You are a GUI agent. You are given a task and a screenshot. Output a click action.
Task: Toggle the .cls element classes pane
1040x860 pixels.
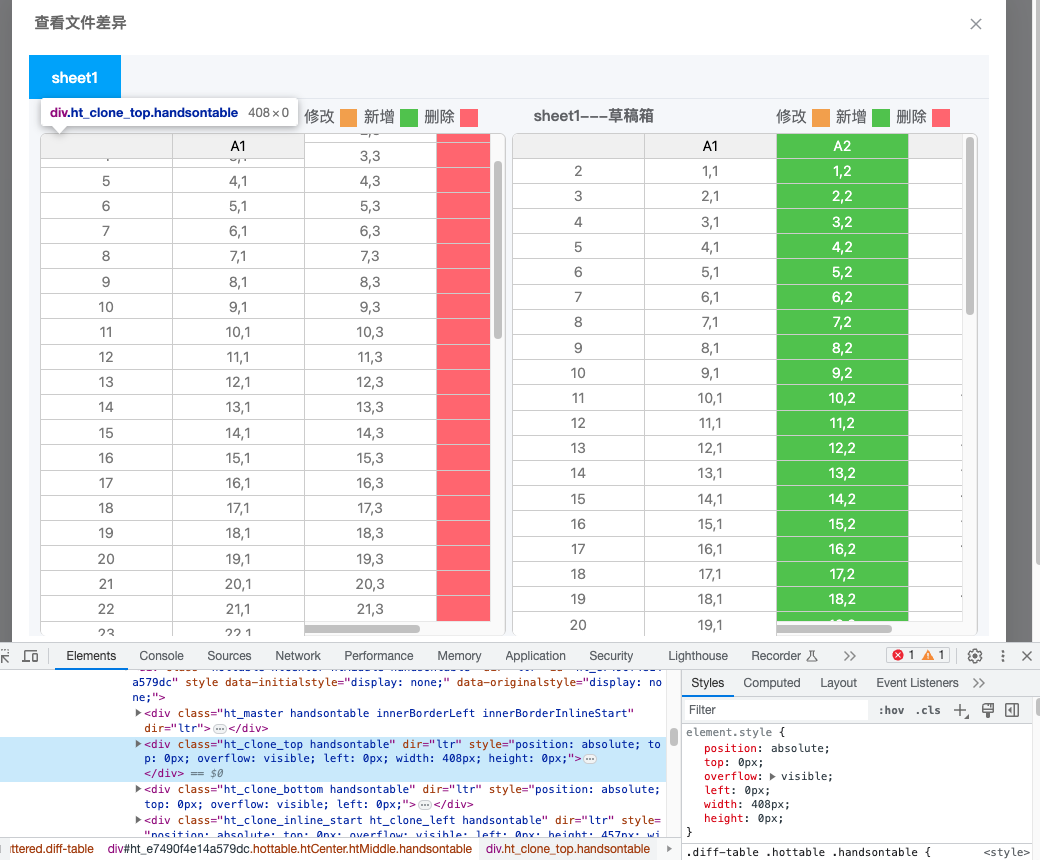click(x=927, y=710)
